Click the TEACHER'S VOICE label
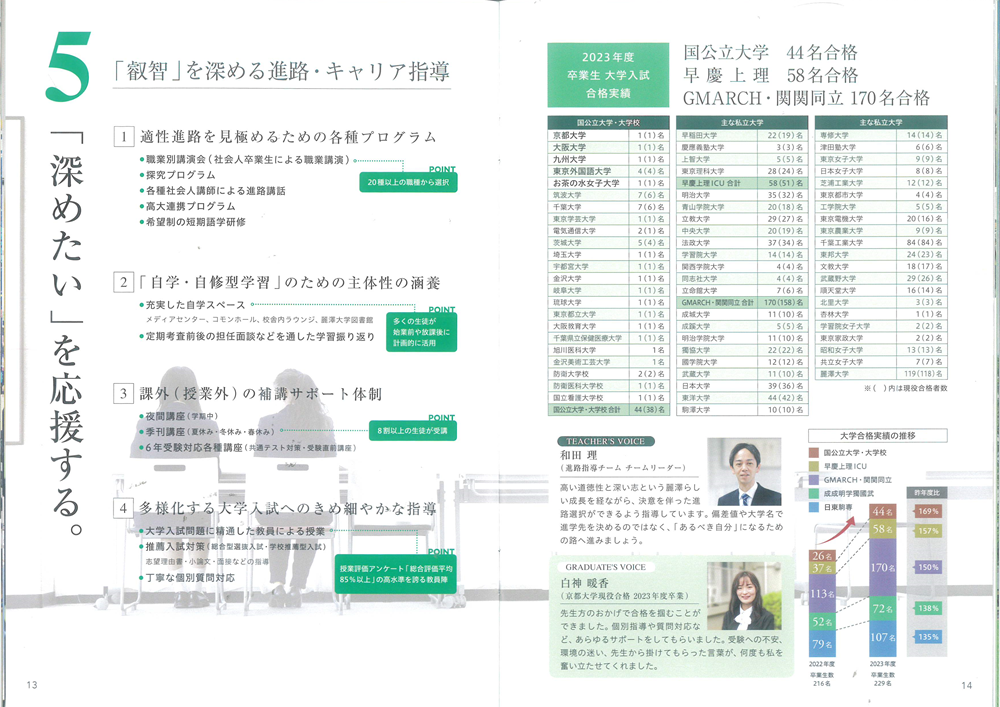This screenshot has width=1000, height=707. pyautogui.click(x=605, y=441)
